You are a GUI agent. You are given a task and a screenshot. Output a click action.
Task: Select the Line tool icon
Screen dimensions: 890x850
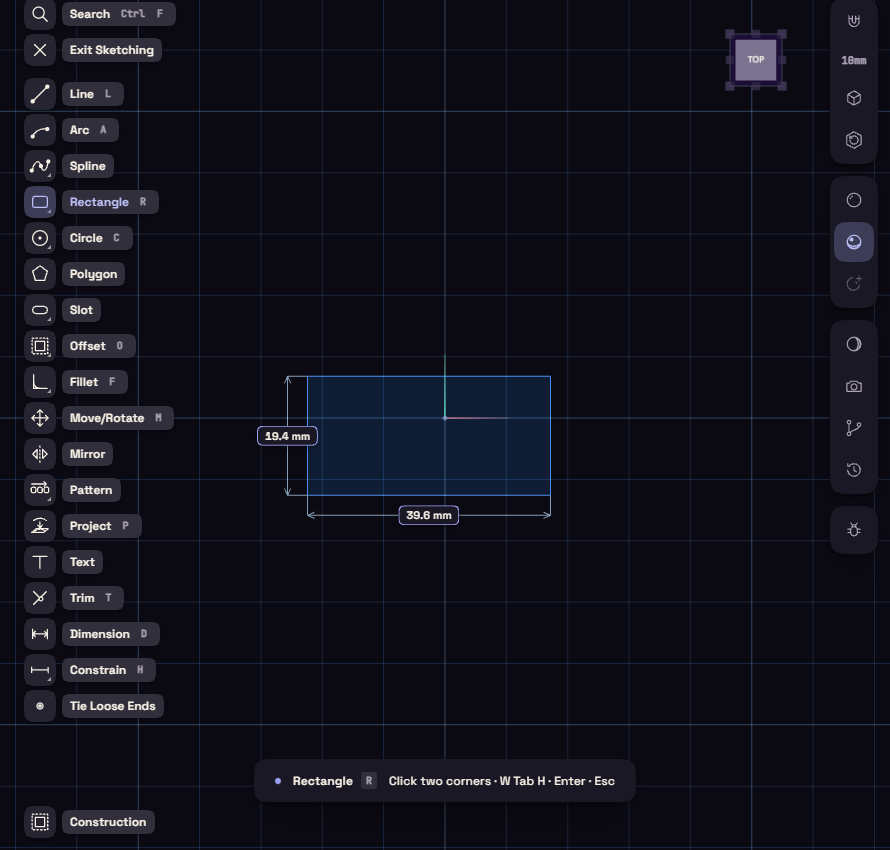pyautogui.click(x=40, y=94)
